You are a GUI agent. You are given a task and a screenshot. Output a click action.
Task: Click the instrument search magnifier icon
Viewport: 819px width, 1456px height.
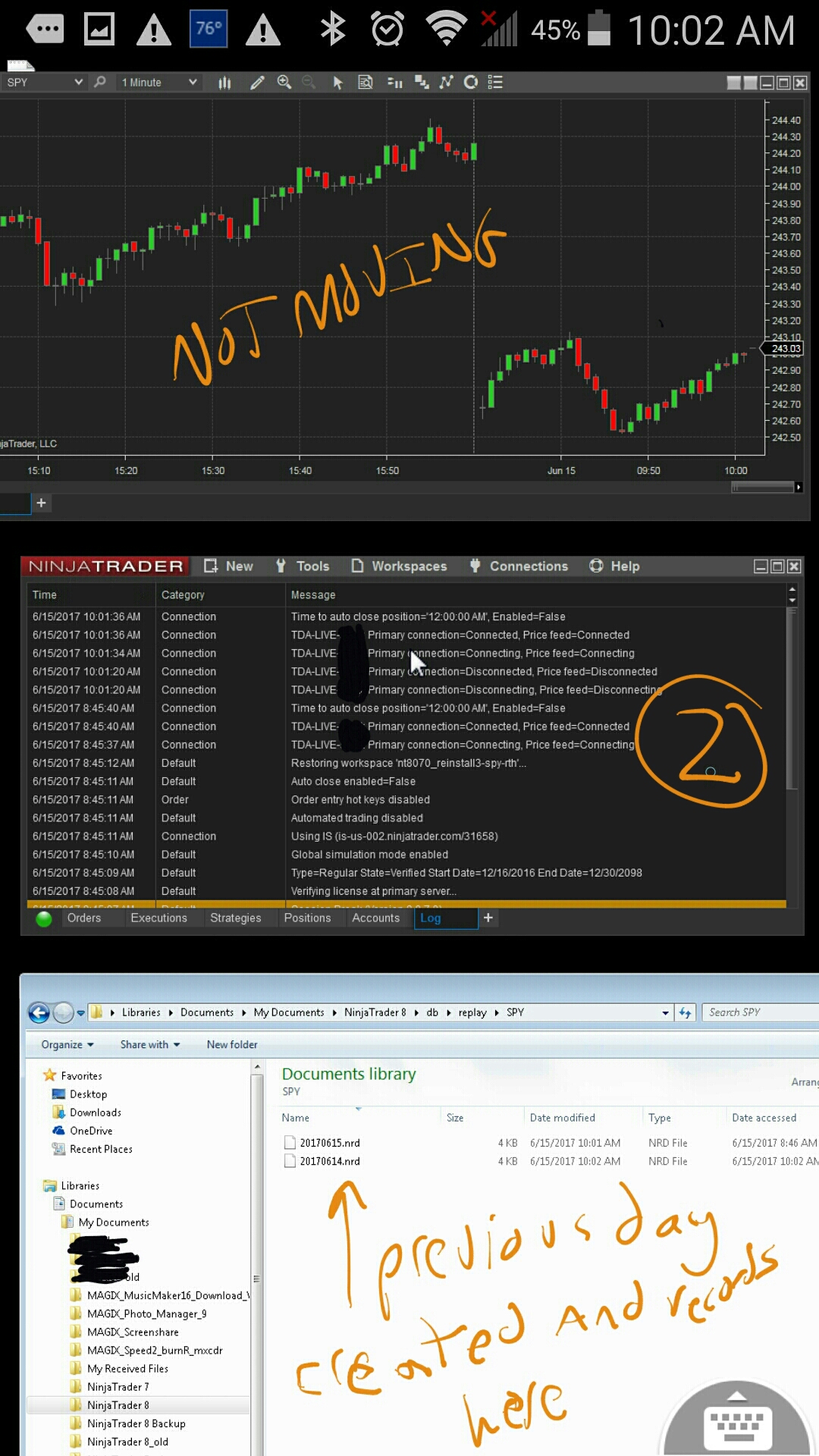point(99,82)
